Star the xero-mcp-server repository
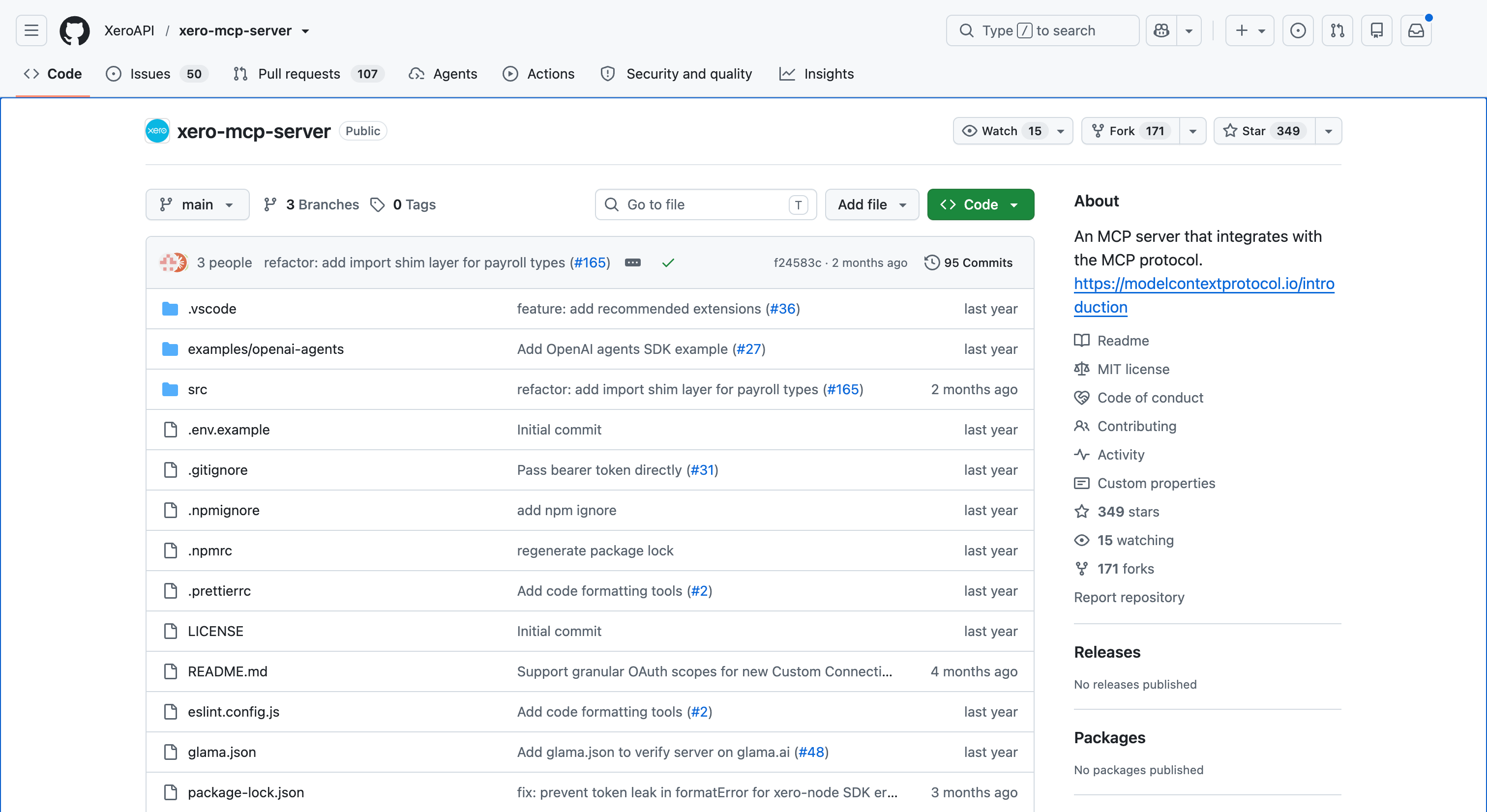Image resolution: width=1487 pixels, height=812 pixels. [1265, 131]
